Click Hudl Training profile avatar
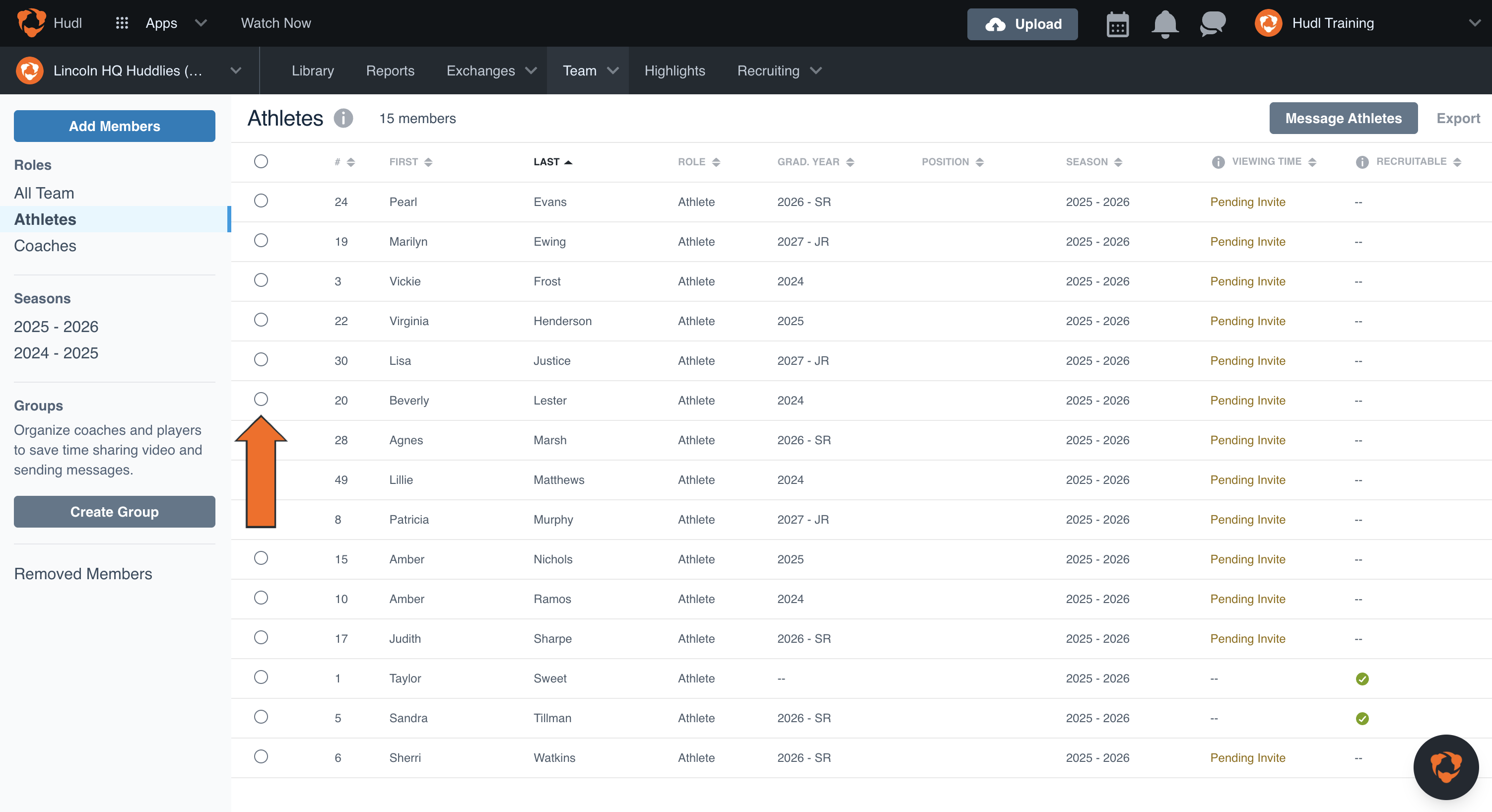1492x812 pixels. click(1268, 23)
